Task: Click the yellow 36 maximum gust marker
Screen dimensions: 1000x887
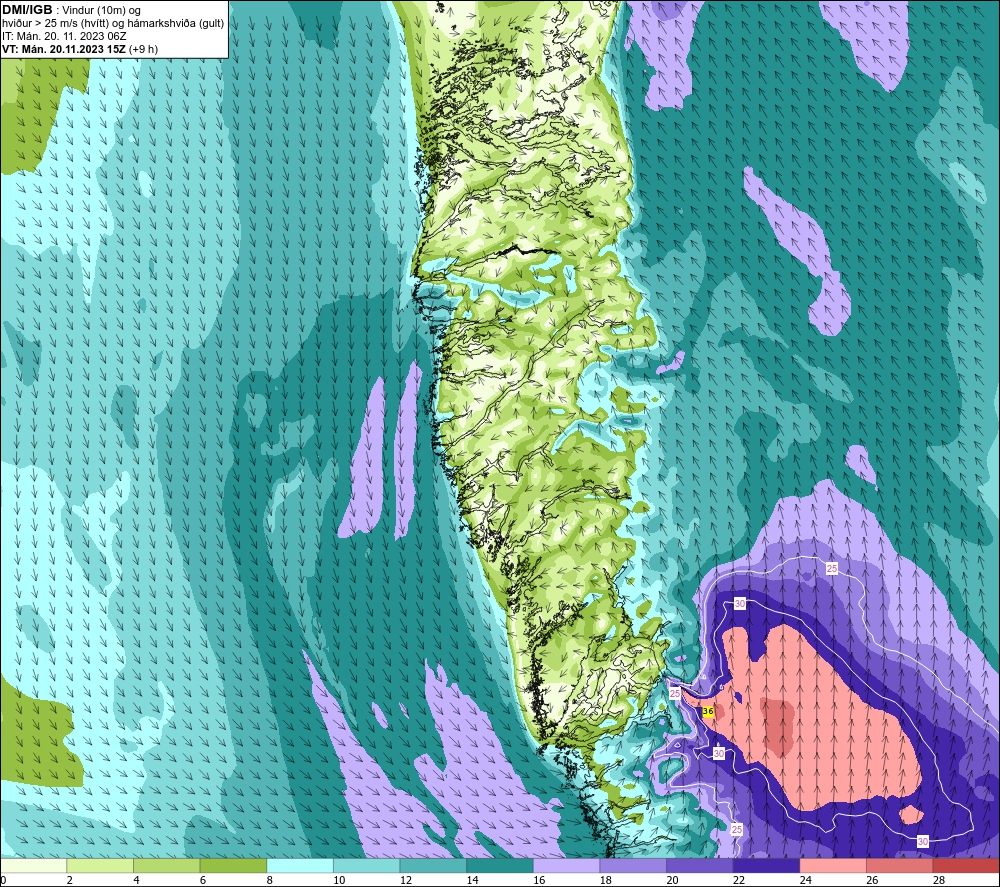Action: pyautogui.click(x=707, y=711)
